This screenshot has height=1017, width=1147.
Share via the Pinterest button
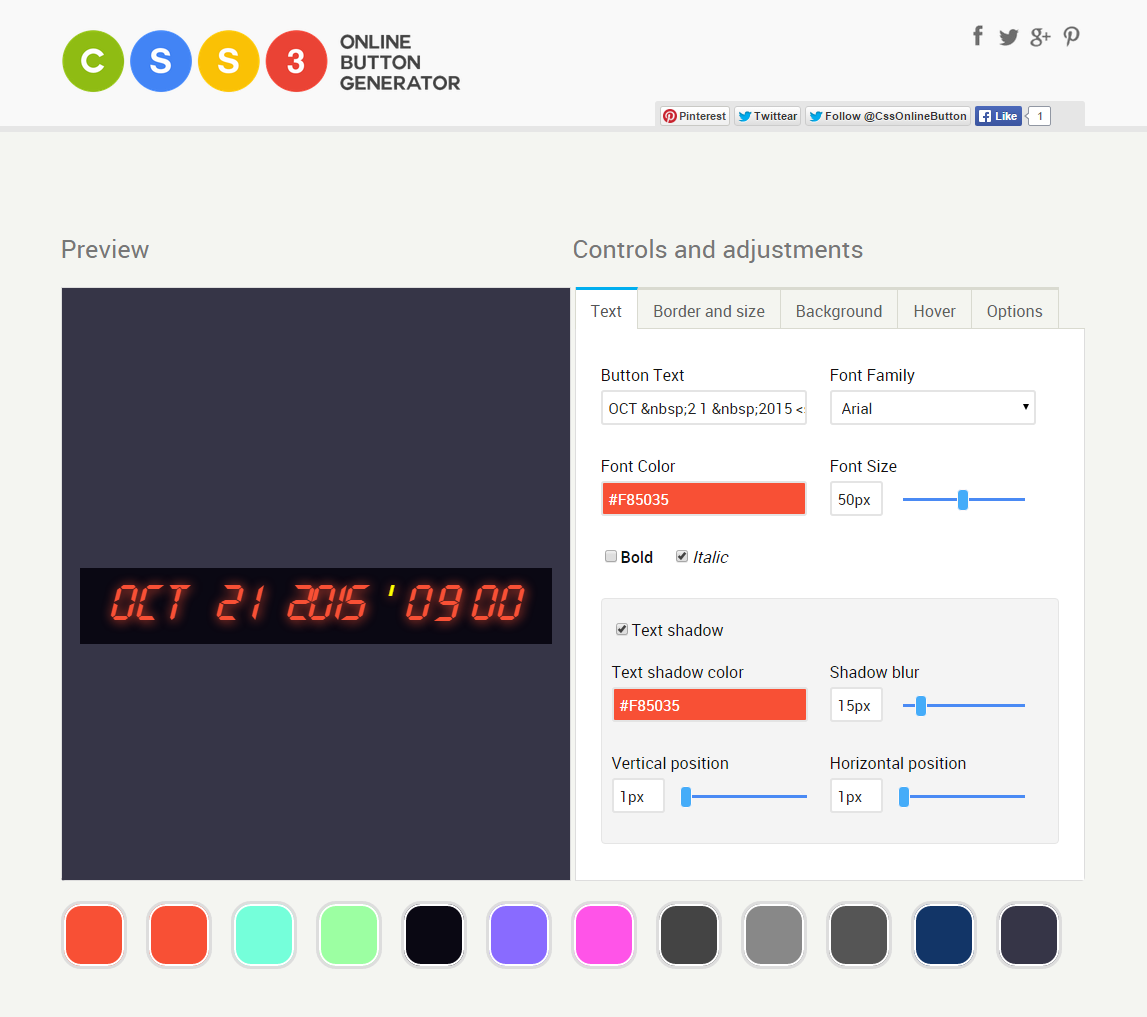695,116
